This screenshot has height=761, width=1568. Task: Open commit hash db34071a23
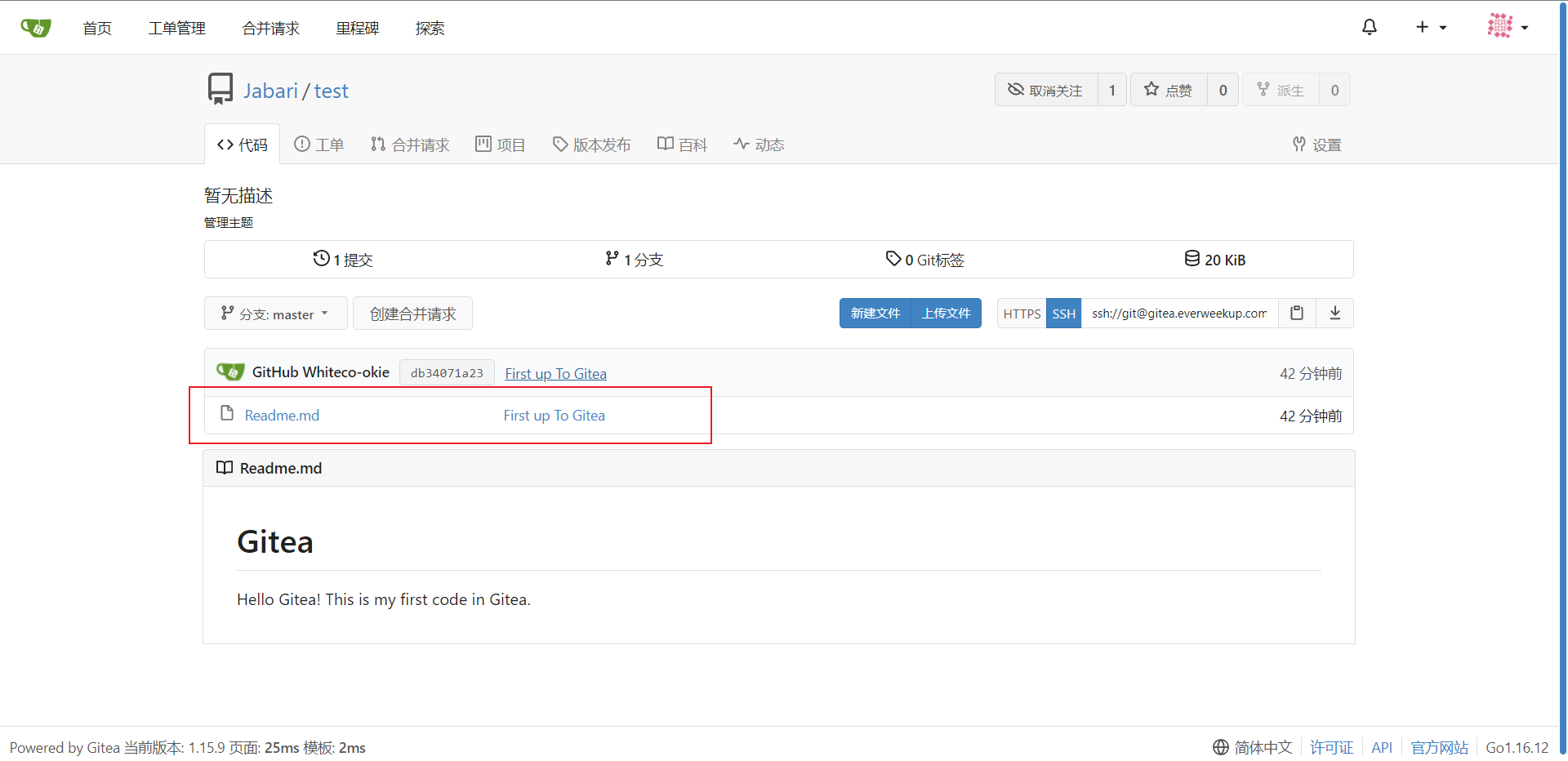(x=447, y=373)
